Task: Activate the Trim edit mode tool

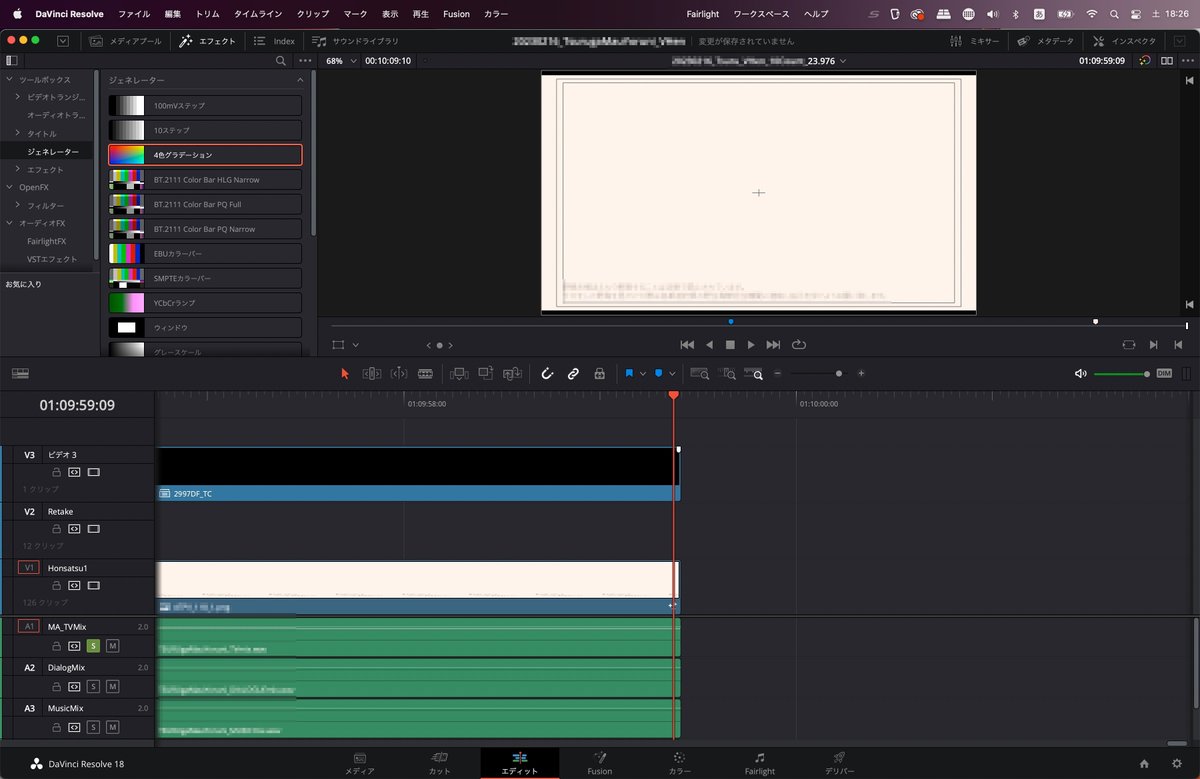Action: 371,373
